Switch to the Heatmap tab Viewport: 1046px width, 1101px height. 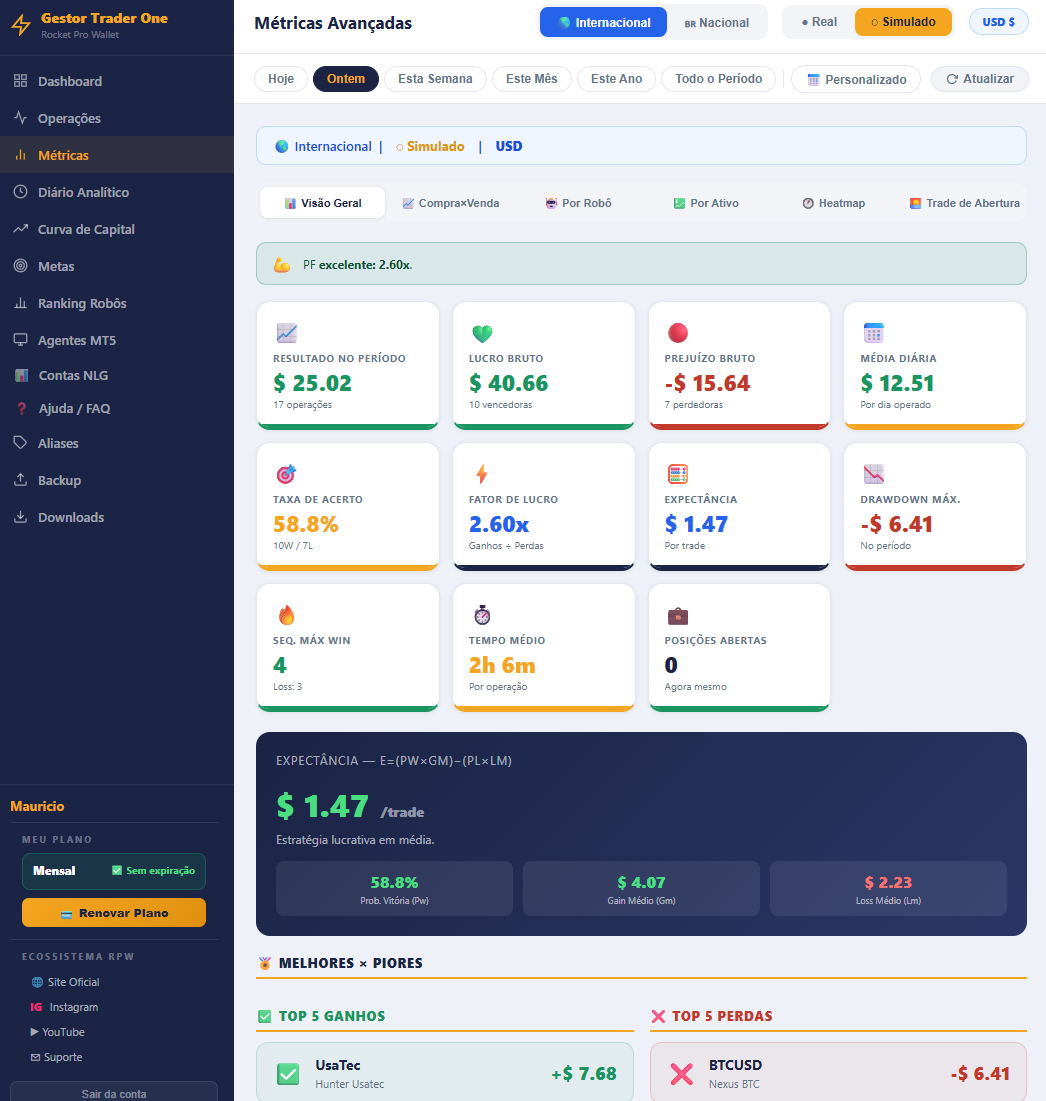(833, 203)
